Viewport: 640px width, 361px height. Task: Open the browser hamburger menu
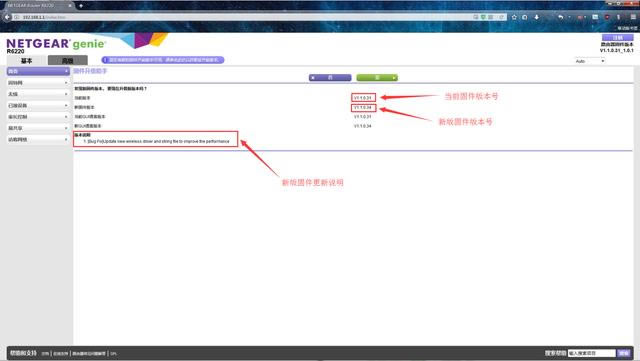coord(633,17)
